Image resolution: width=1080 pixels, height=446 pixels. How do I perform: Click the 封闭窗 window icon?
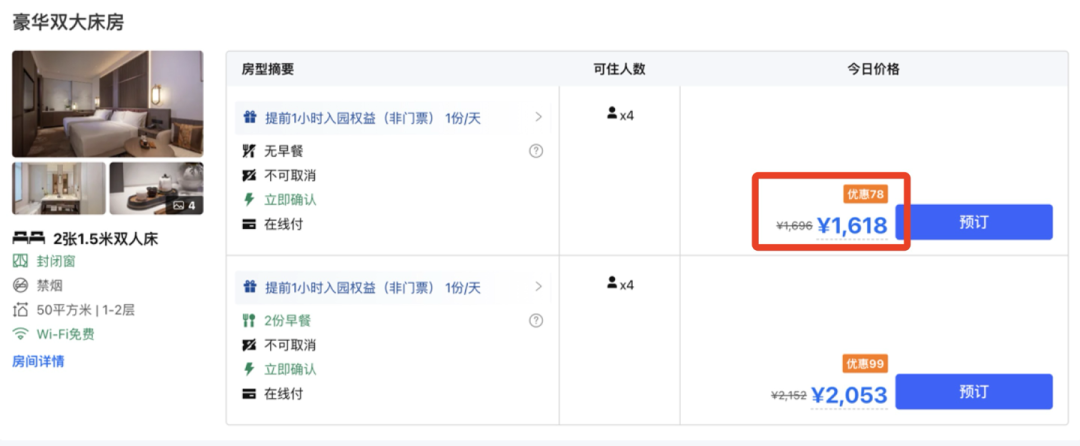click(20, 261)
